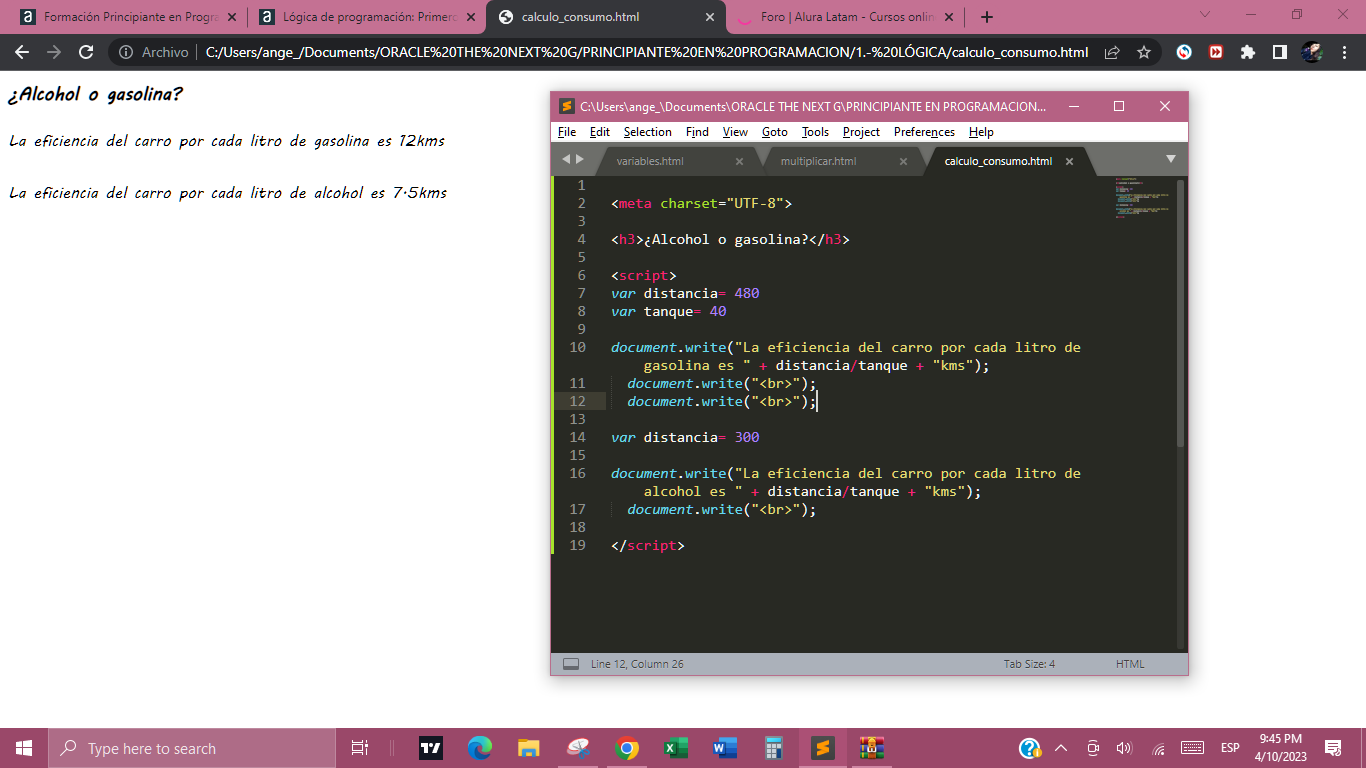Open Chrome three-dot menu
The width and height of the screenshot is (1366, 768).
coord(1344,52)
